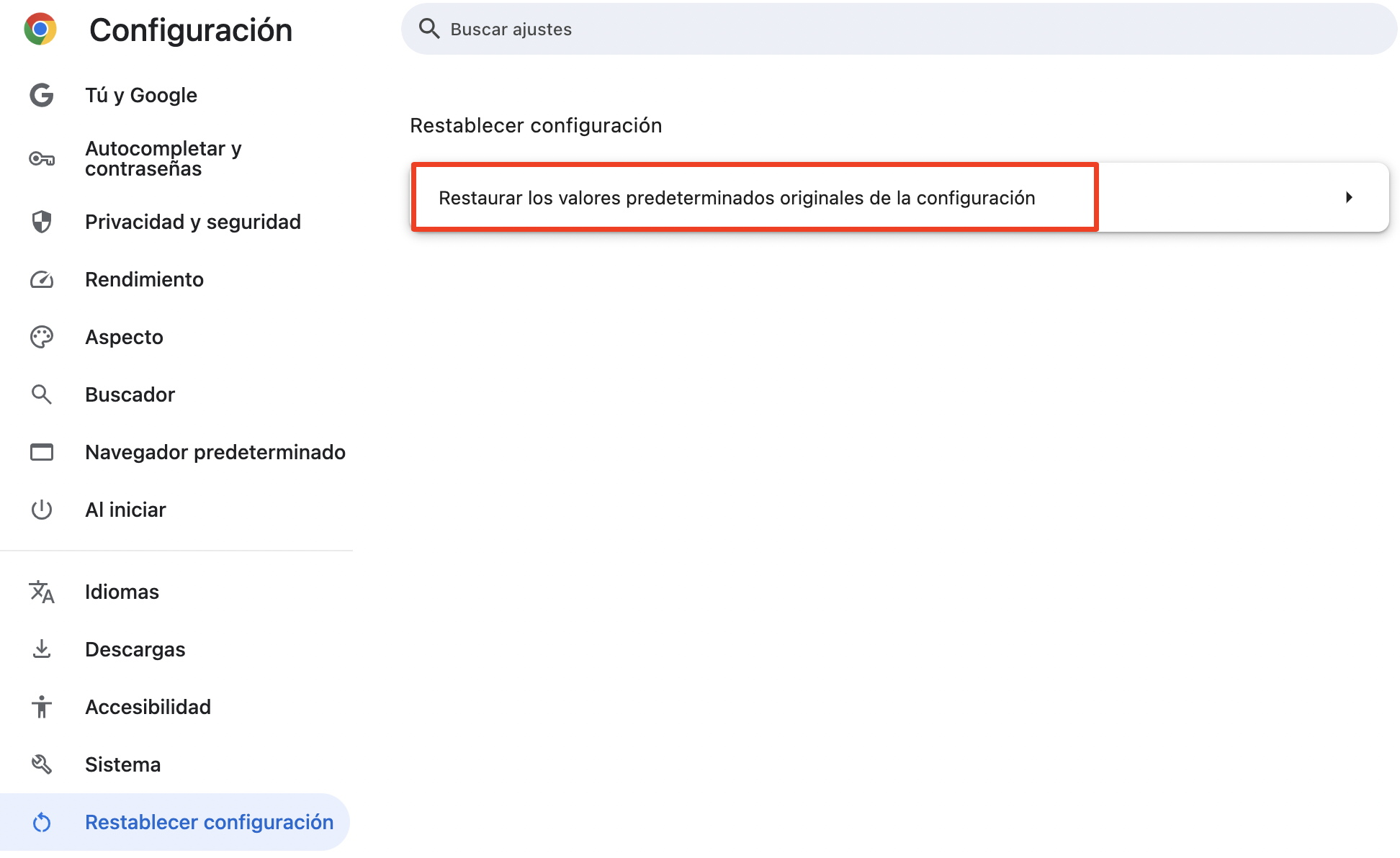Select the shield icon for Privacidad y seguridad
This screenshot has height=858, width=1400.
point(41,222)
